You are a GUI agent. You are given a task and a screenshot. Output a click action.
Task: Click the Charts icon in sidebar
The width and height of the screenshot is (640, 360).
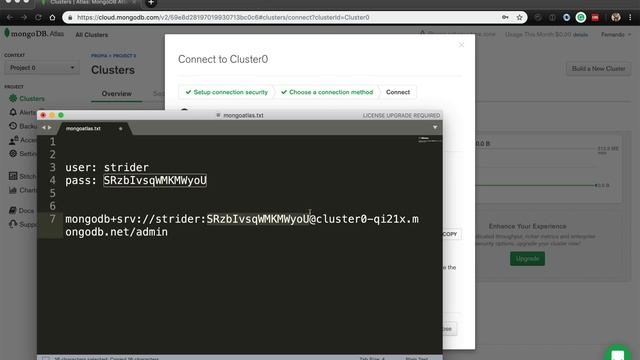point(13,190)
